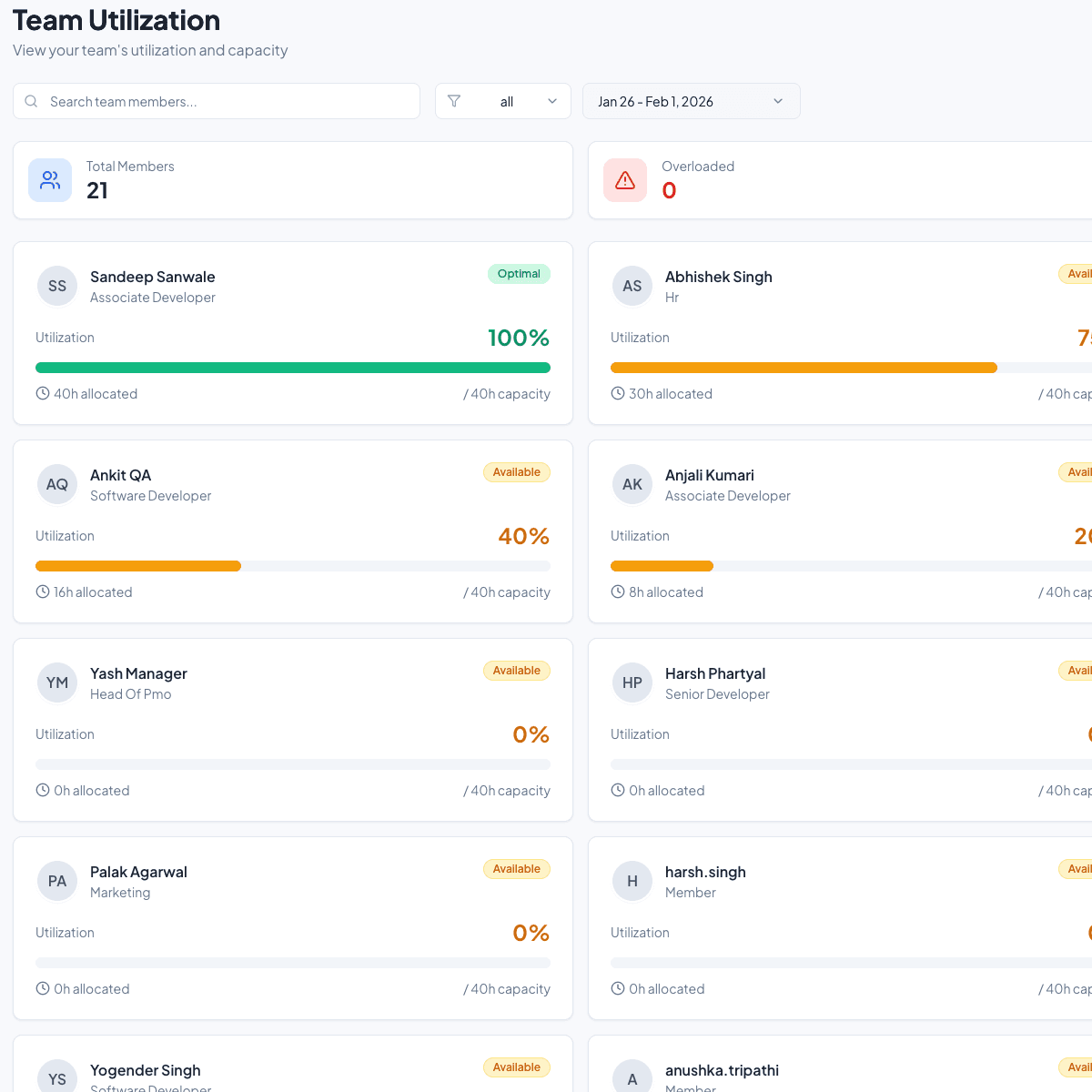Click Palak Agarwal's PA avatar
1092x1092 pixels.
tap(57, 881)
